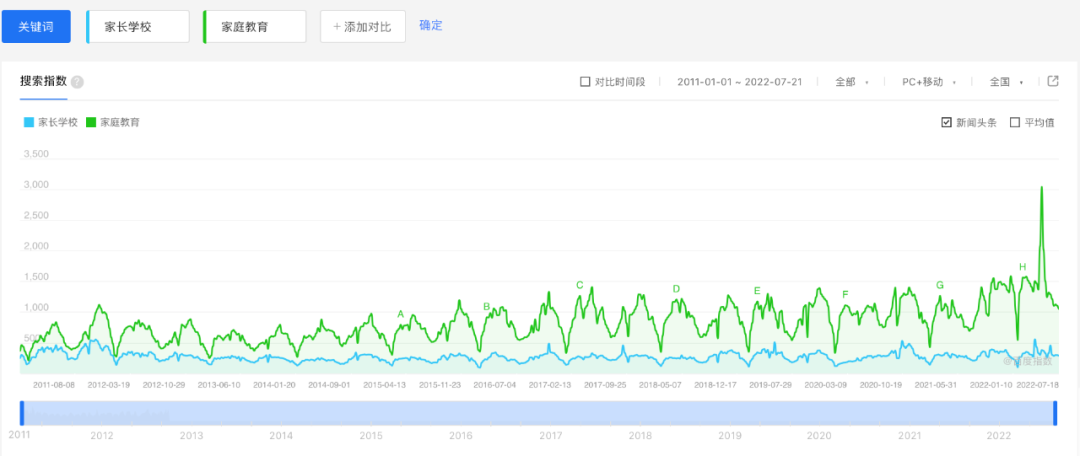Click the 家庭教育 keyword input field
Viewport: 1080px width, 456px height.
pos(254,27)
